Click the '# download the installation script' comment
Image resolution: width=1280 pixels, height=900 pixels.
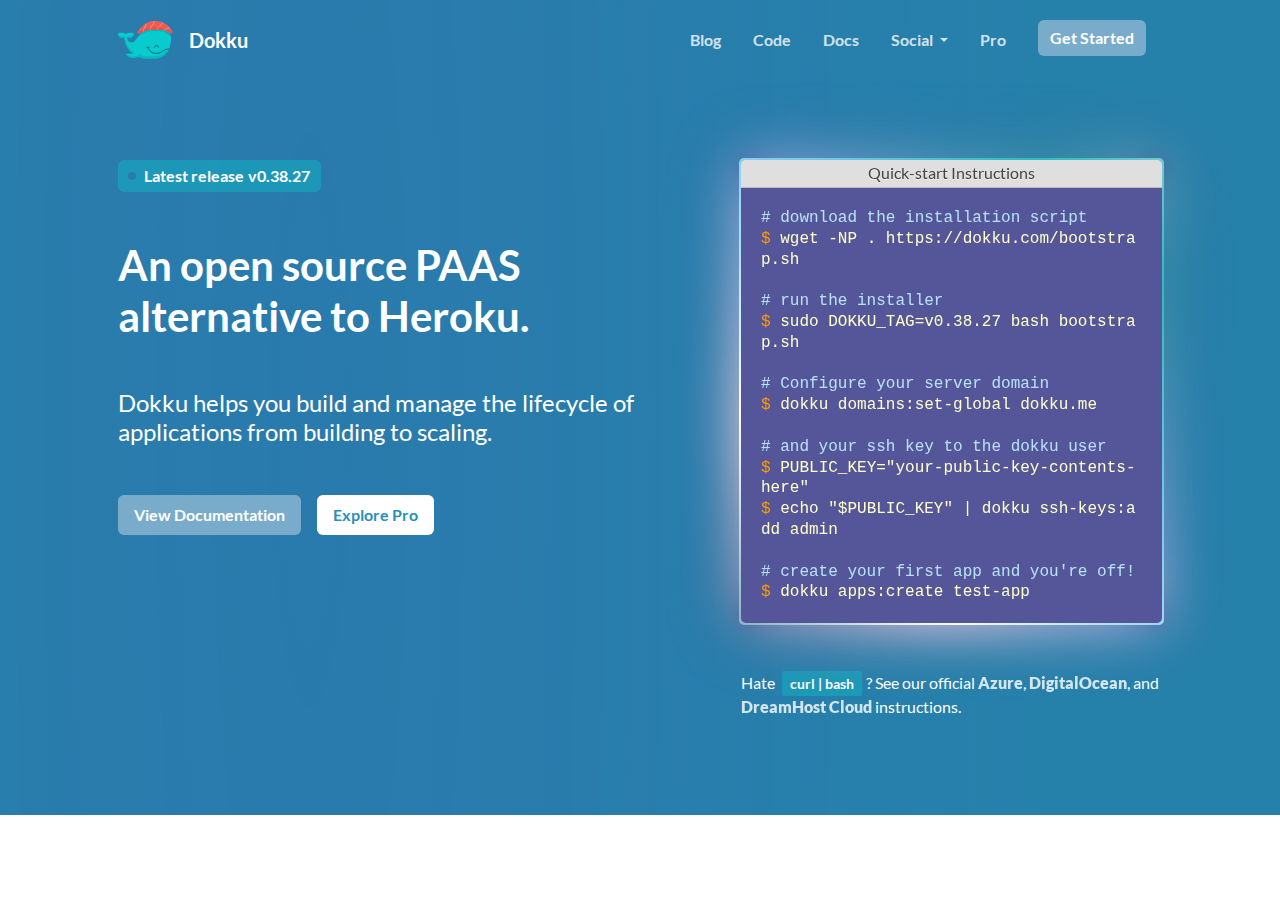click(924, 218)
